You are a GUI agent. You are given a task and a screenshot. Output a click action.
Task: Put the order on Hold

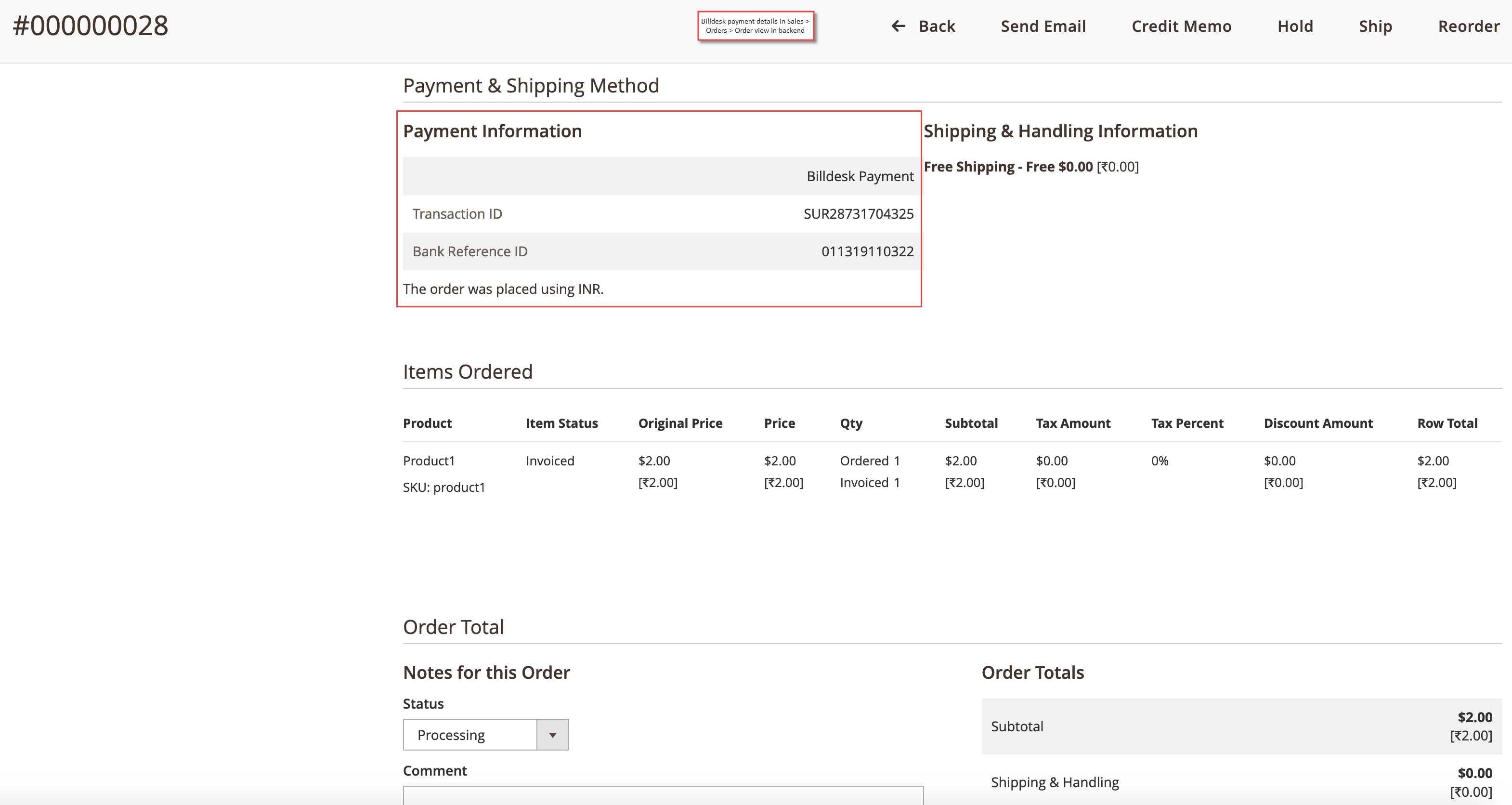point(1295,26)
